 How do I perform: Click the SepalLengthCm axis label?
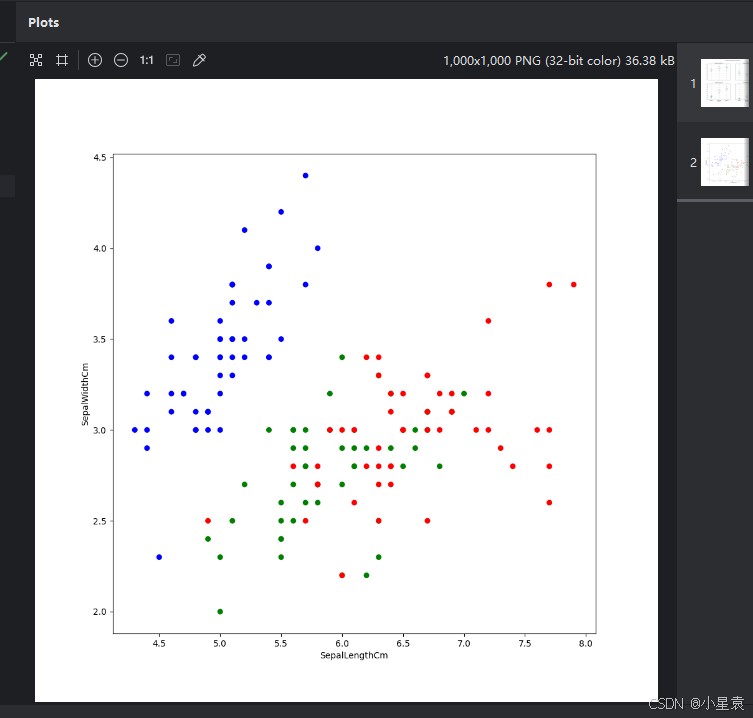tap(354, 655)
